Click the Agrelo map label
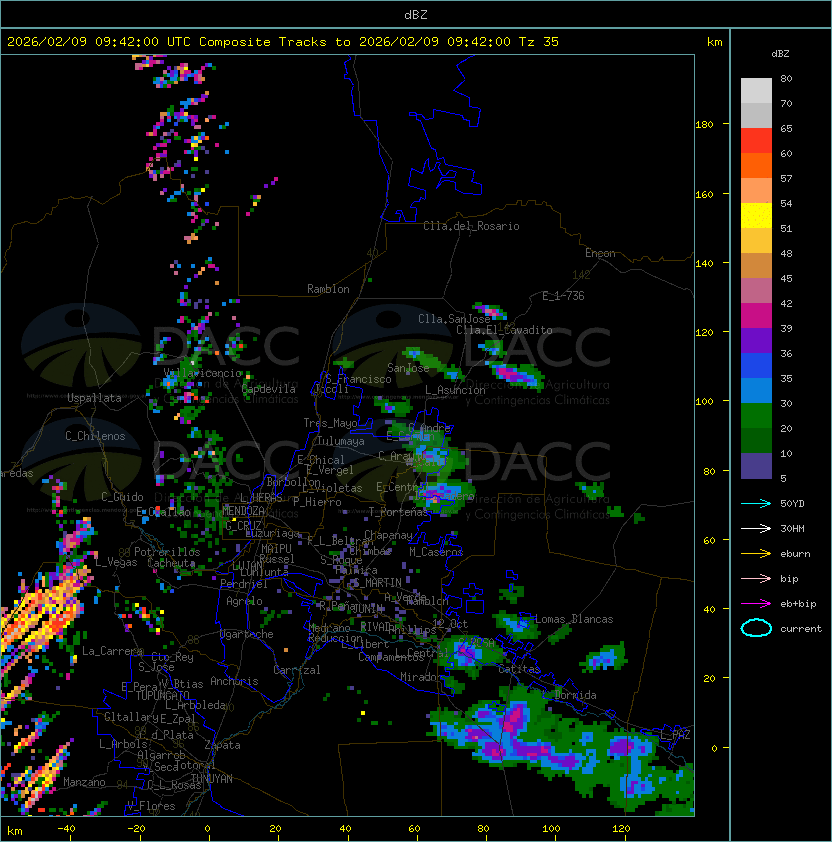Screen dimensions: 832x842 (x=244, y=601)
